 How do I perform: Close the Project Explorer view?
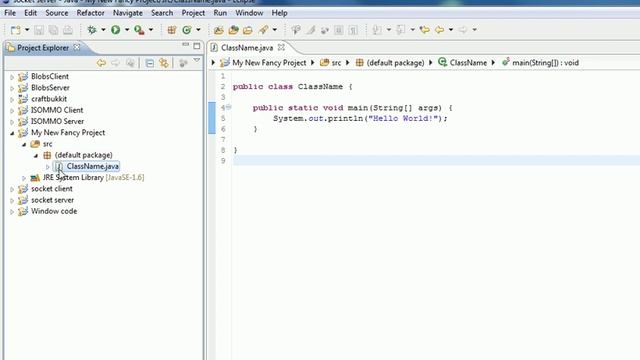[77, 47]
